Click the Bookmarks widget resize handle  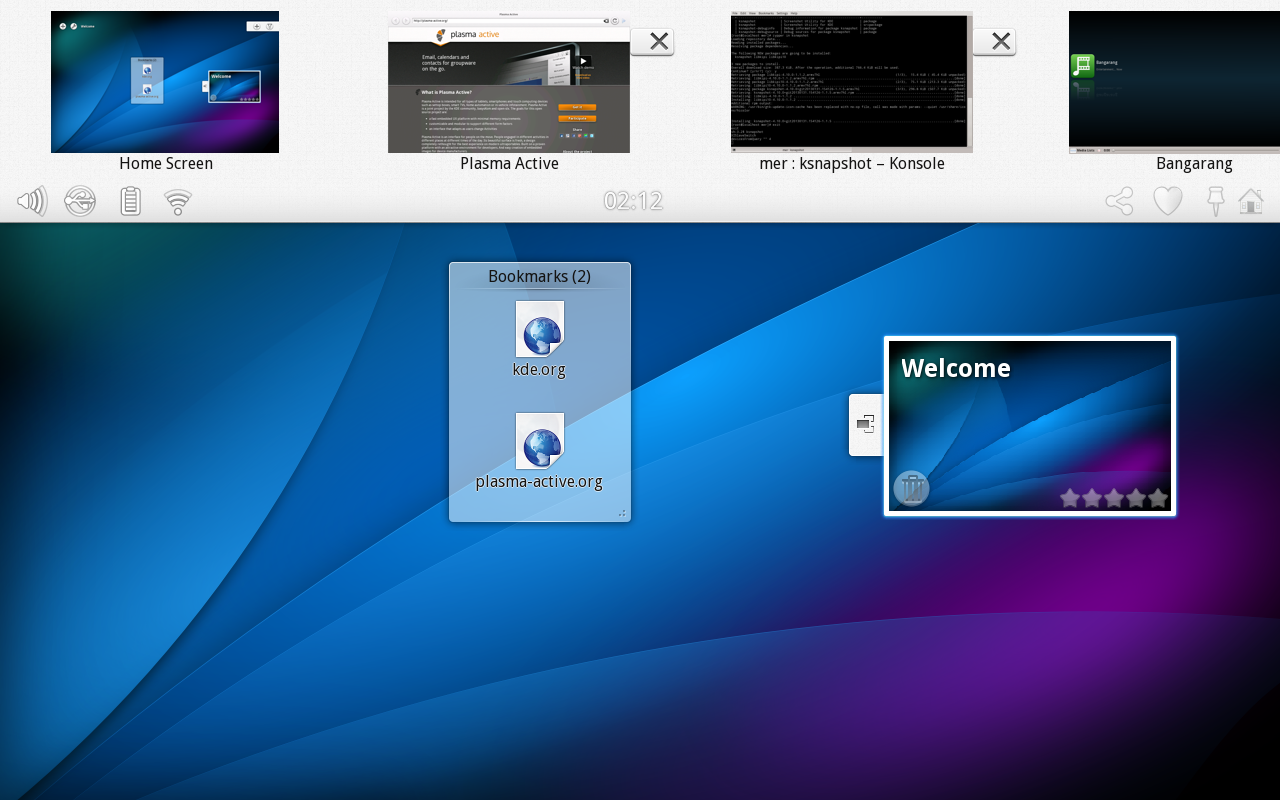[621, 513]
